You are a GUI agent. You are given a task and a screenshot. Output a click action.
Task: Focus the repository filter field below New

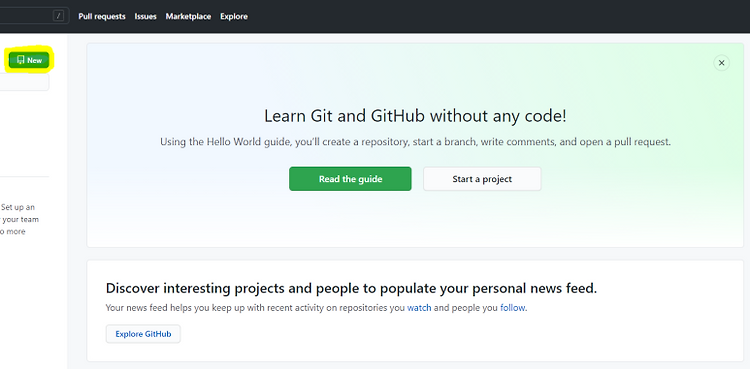click(x=24, y=82)
